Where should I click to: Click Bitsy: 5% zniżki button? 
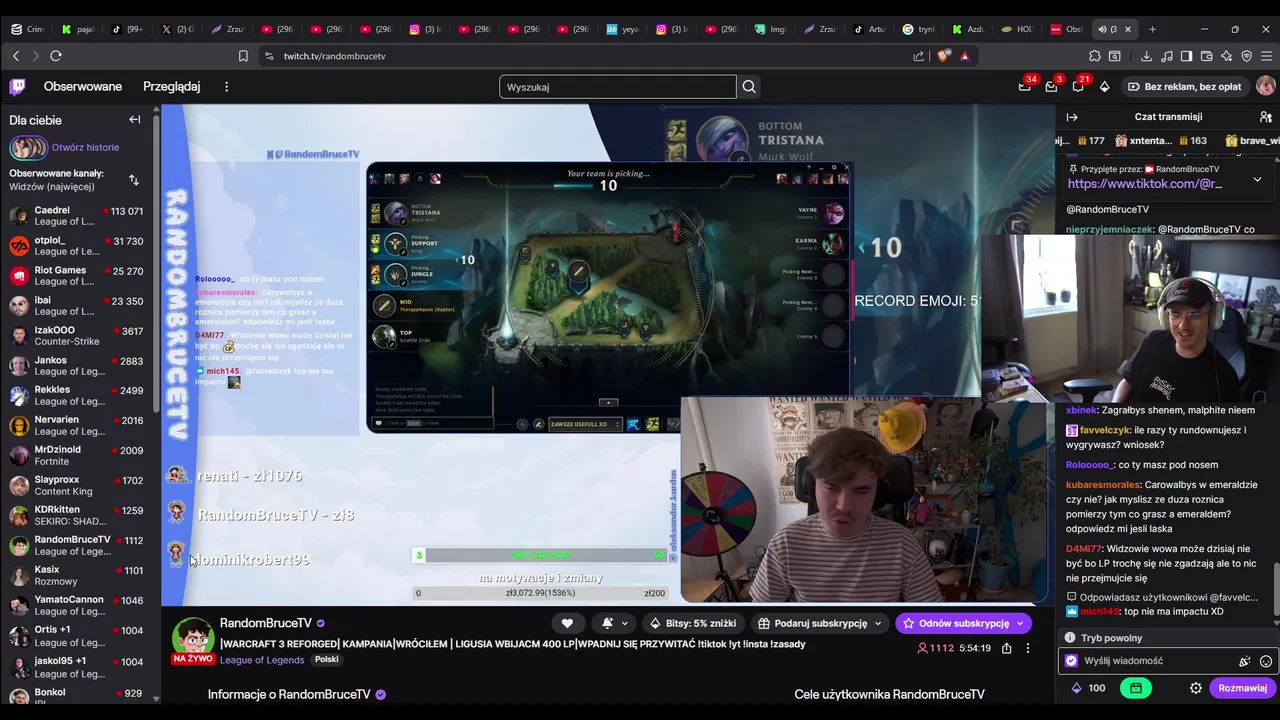tap(693, 623)
